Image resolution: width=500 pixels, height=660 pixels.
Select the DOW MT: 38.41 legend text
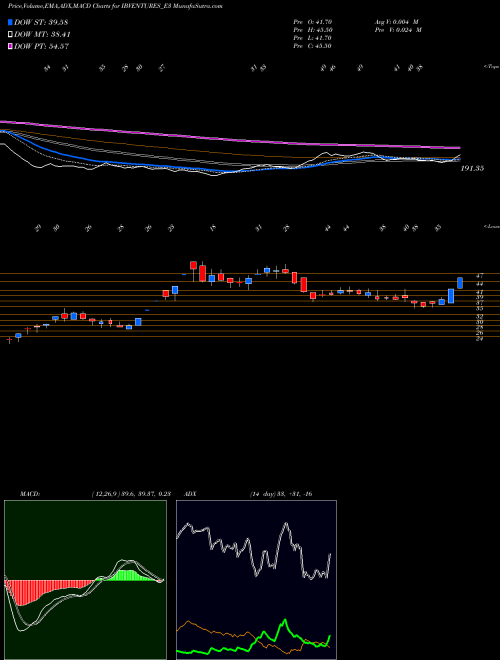(x=42, y=35)
